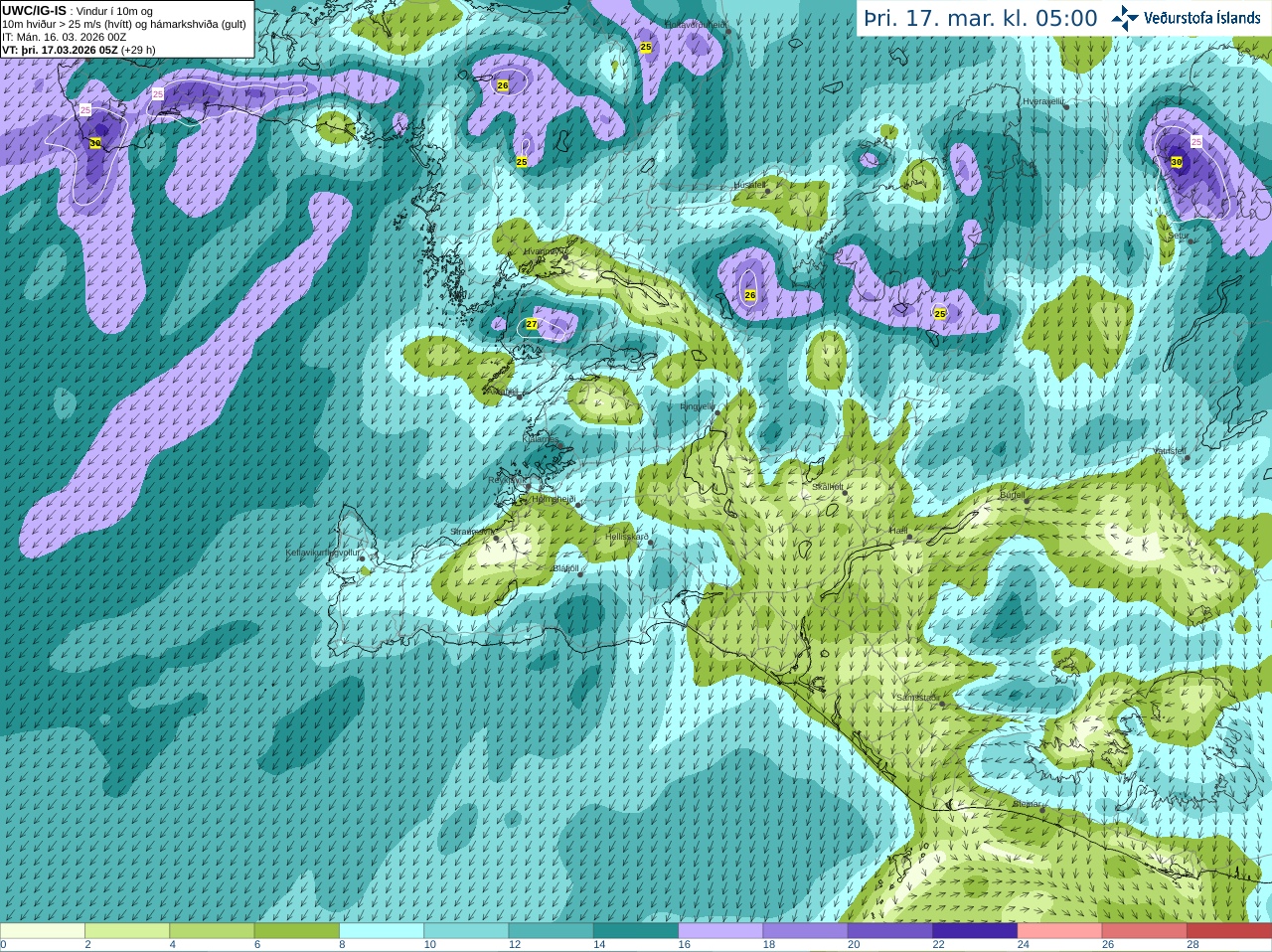The image size is (1272, 952).
Task: Click legend tick value 24
Action: [1024, 945]
